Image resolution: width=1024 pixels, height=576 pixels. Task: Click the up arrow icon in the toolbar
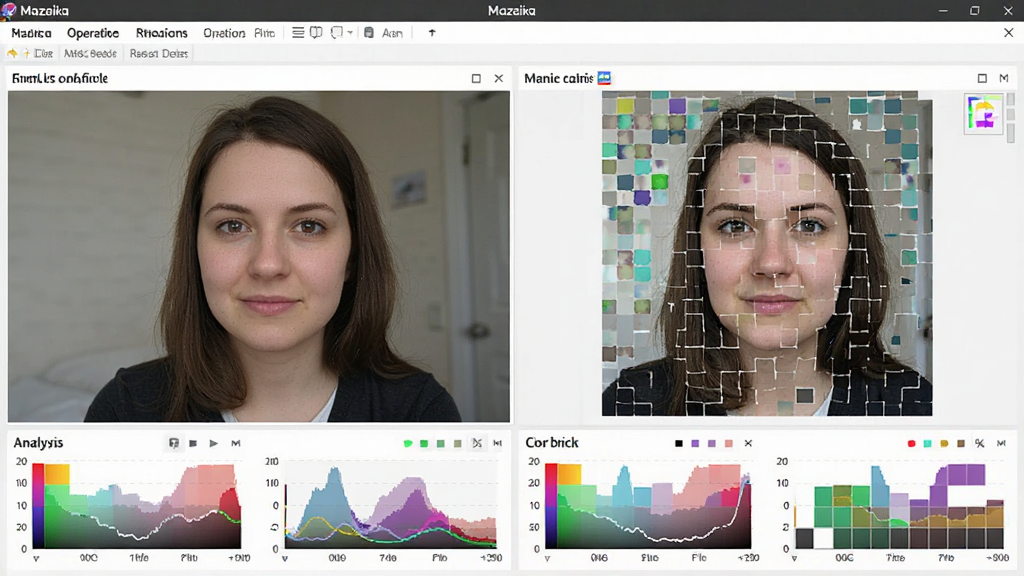[x=432, y=33]
